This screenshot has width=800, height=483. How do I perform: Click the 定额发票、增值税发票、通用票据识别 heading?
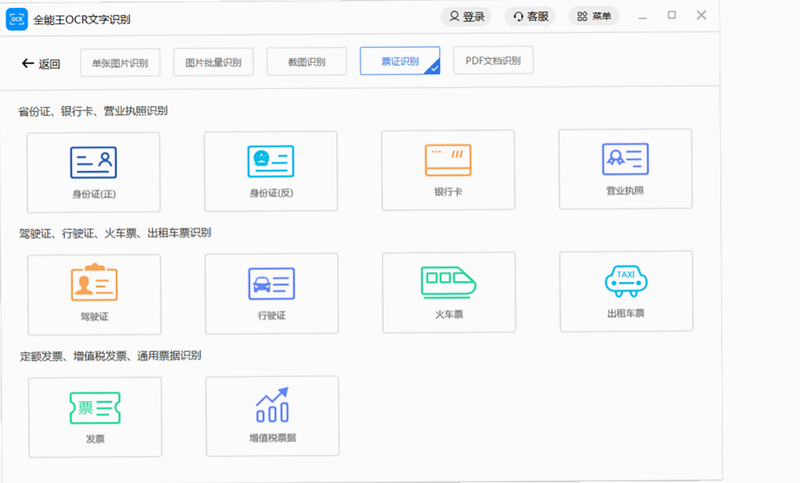[110, 355]
